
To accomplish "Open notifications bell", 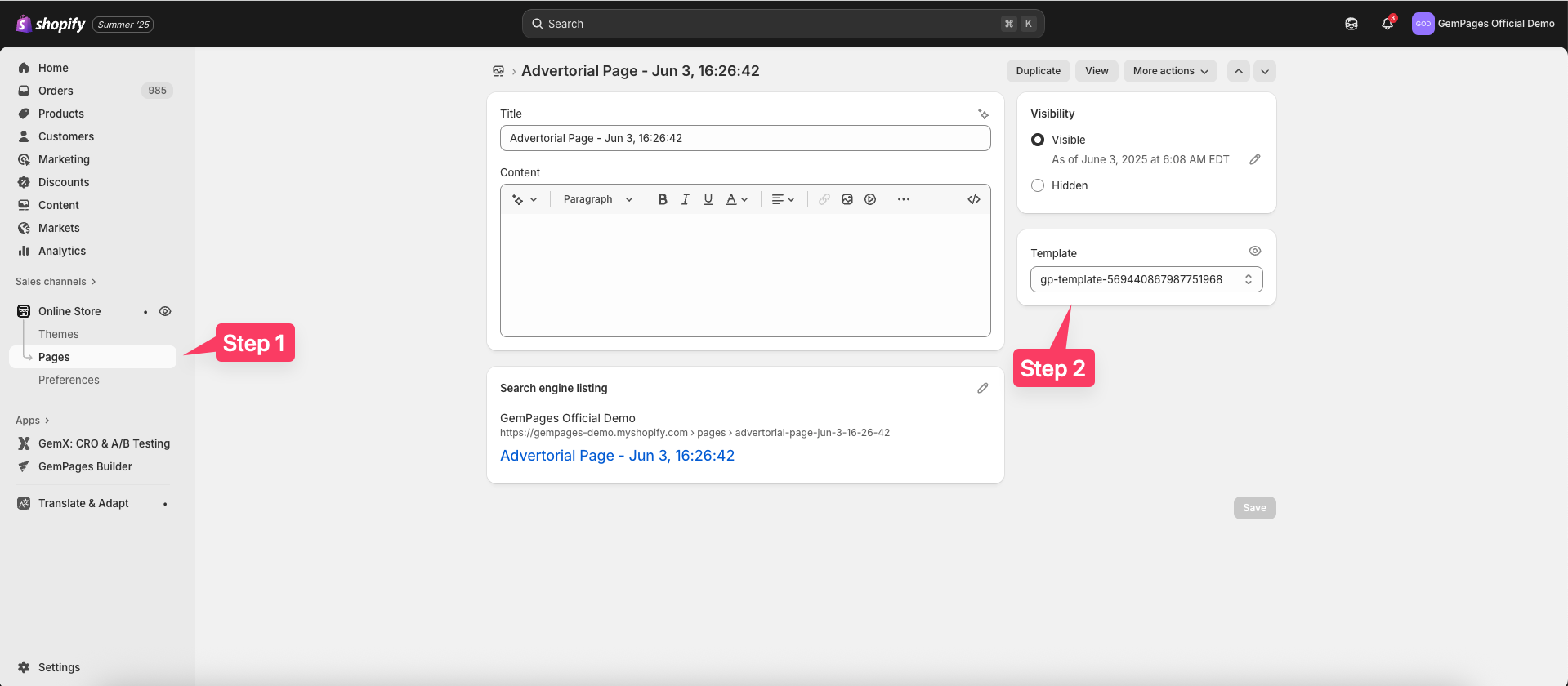I will coord(1387,24).
